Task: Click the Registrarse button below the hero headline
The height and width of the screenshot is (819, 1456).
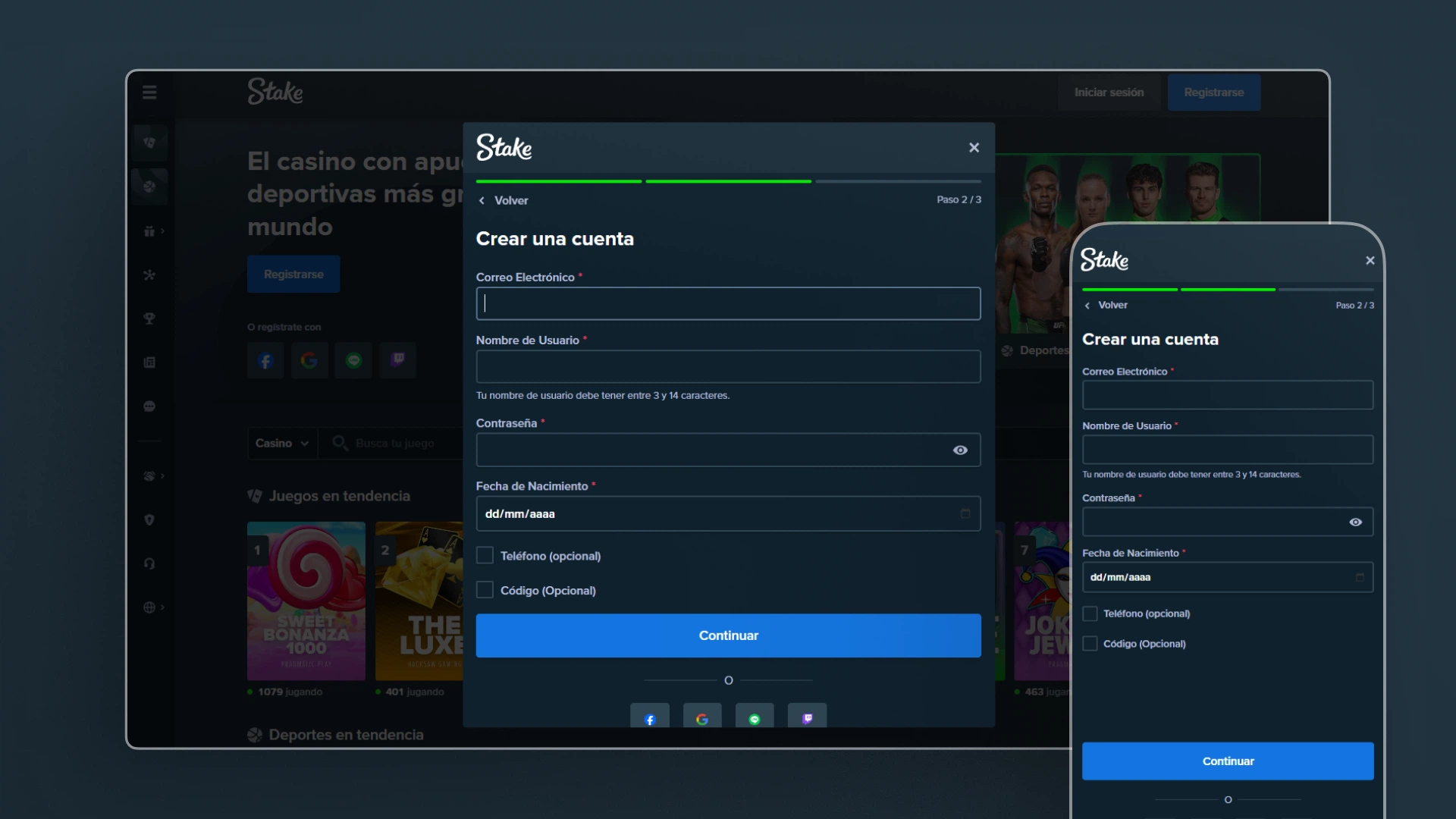Action: pos(293,275)
